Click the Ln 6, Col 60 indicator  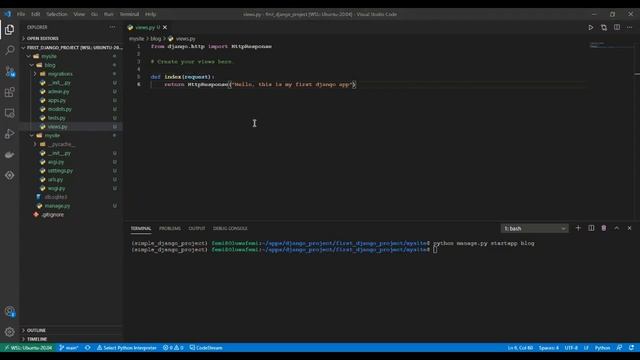point(520,348)
